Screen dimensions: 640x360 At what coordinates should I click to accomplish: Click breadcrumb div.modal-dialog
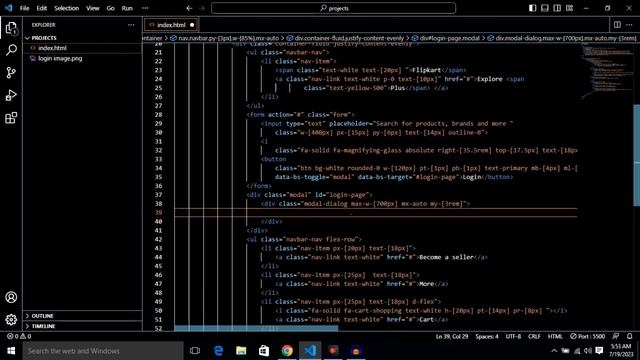562,38
